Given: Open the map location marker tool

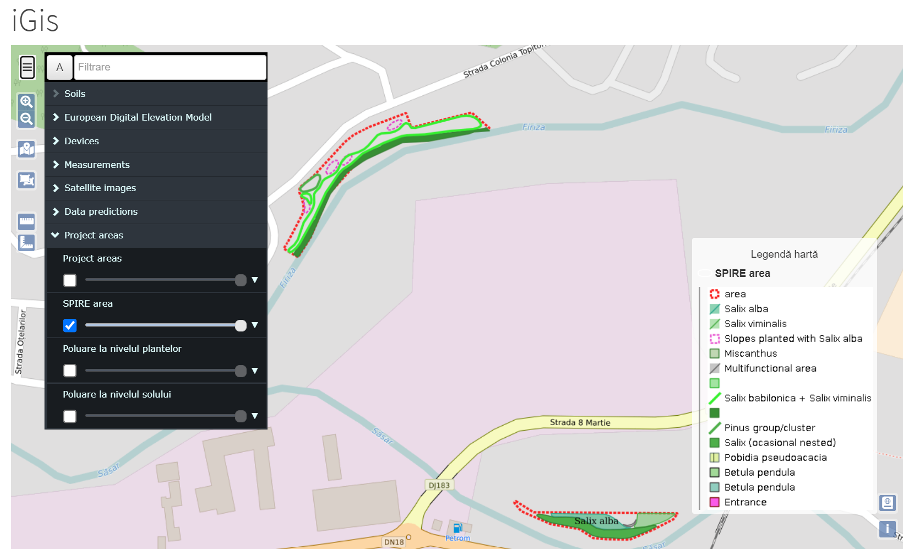Looking at the screenshot, I should tap(27, 150).
